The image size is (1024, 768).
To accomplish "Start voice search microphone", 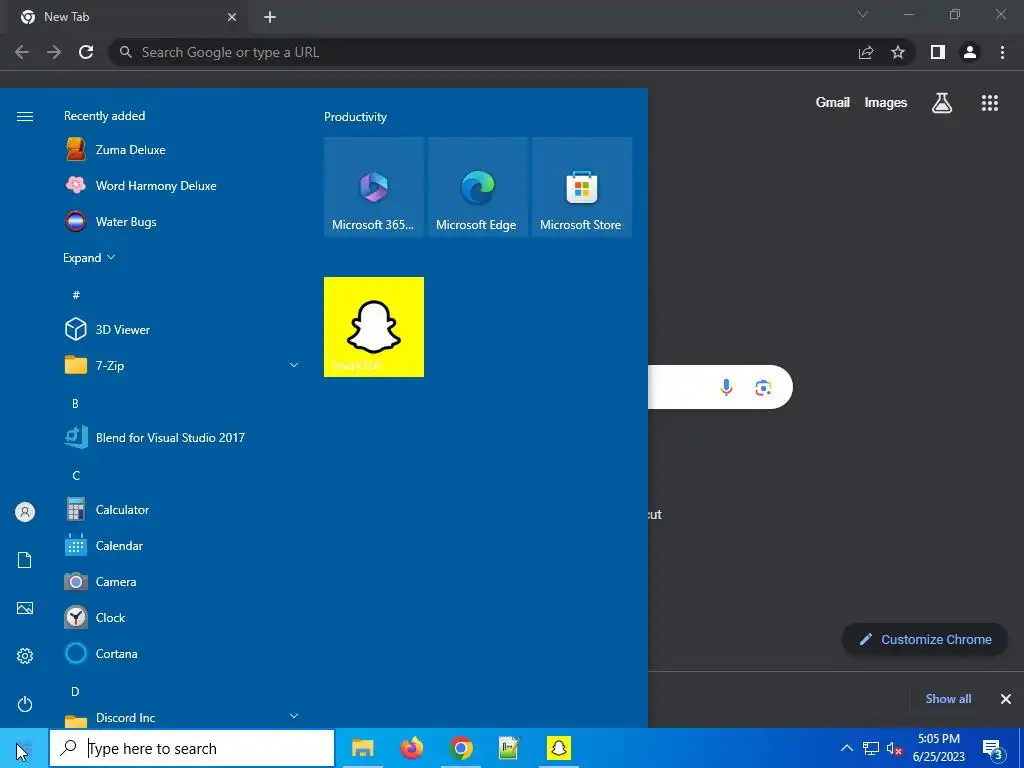I will pyautogui.click(x=726, y=387).
